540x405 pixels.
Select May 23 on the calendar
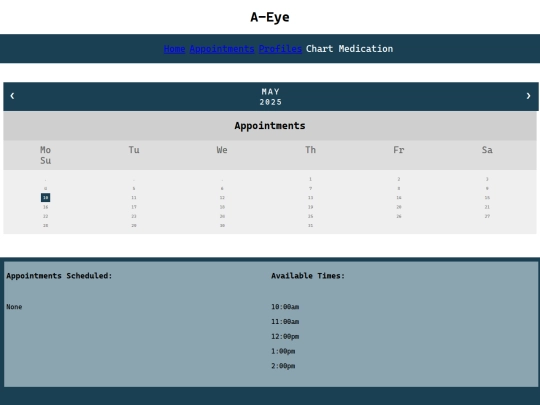134,216
